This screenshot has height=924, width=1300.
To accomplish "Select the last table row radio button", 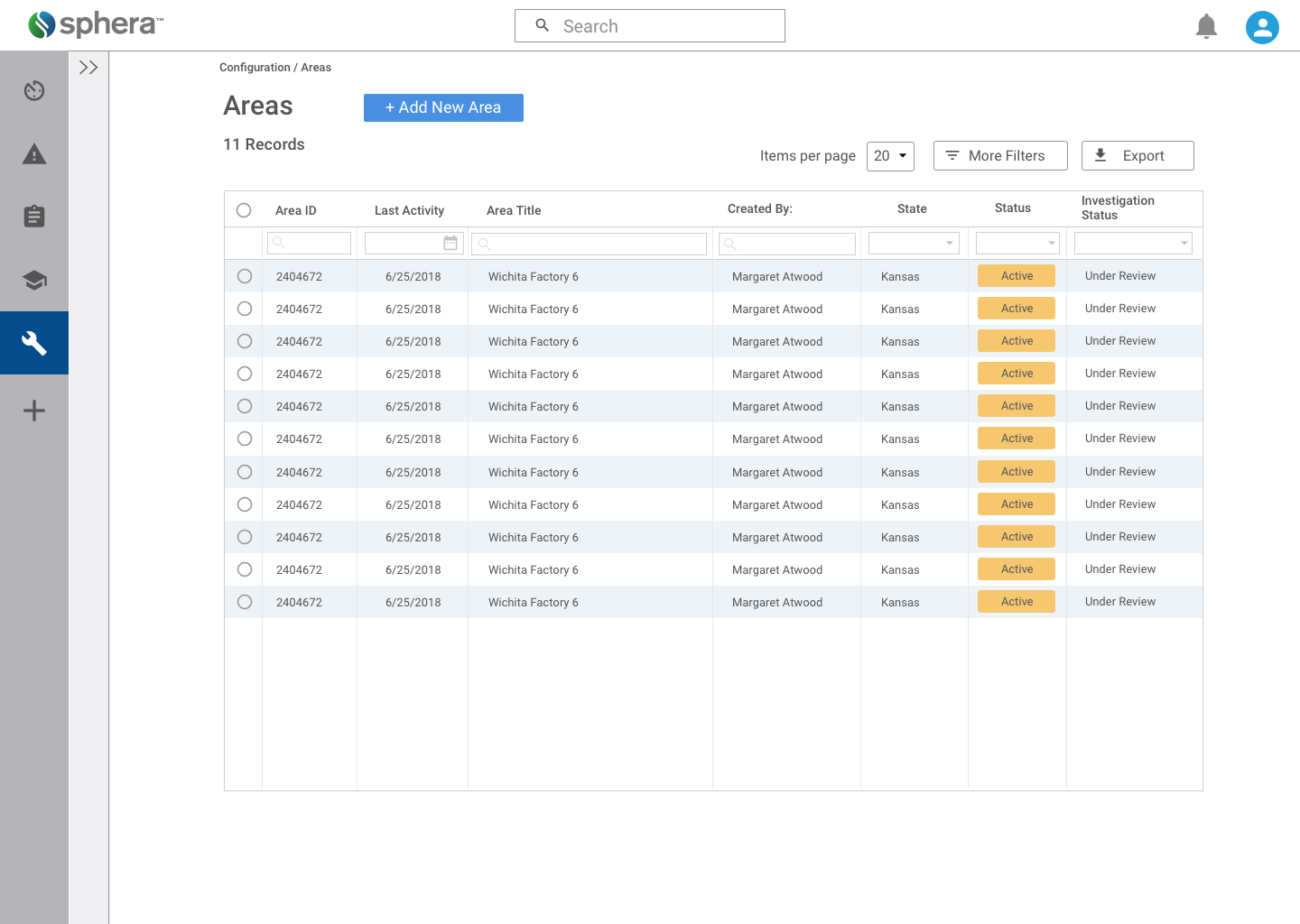I will coord(245,602).
